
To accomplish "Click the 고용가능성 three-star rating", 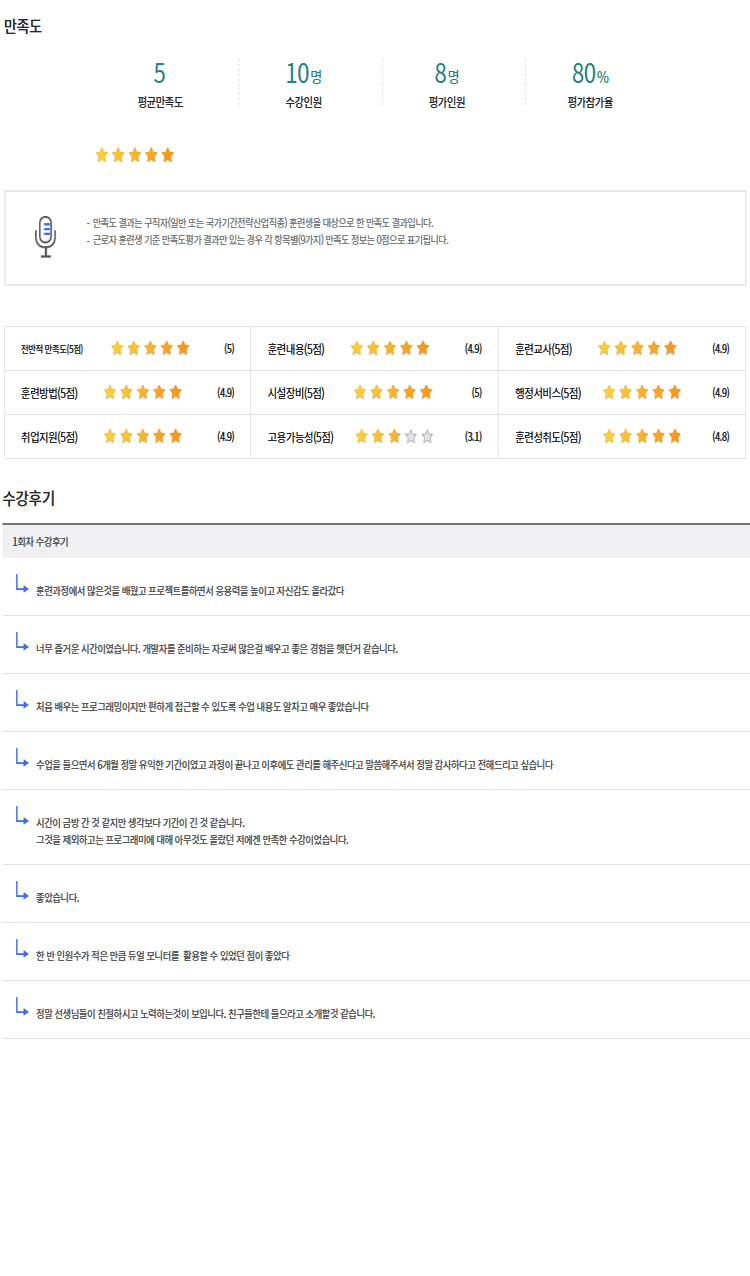I will pos(394,437).
